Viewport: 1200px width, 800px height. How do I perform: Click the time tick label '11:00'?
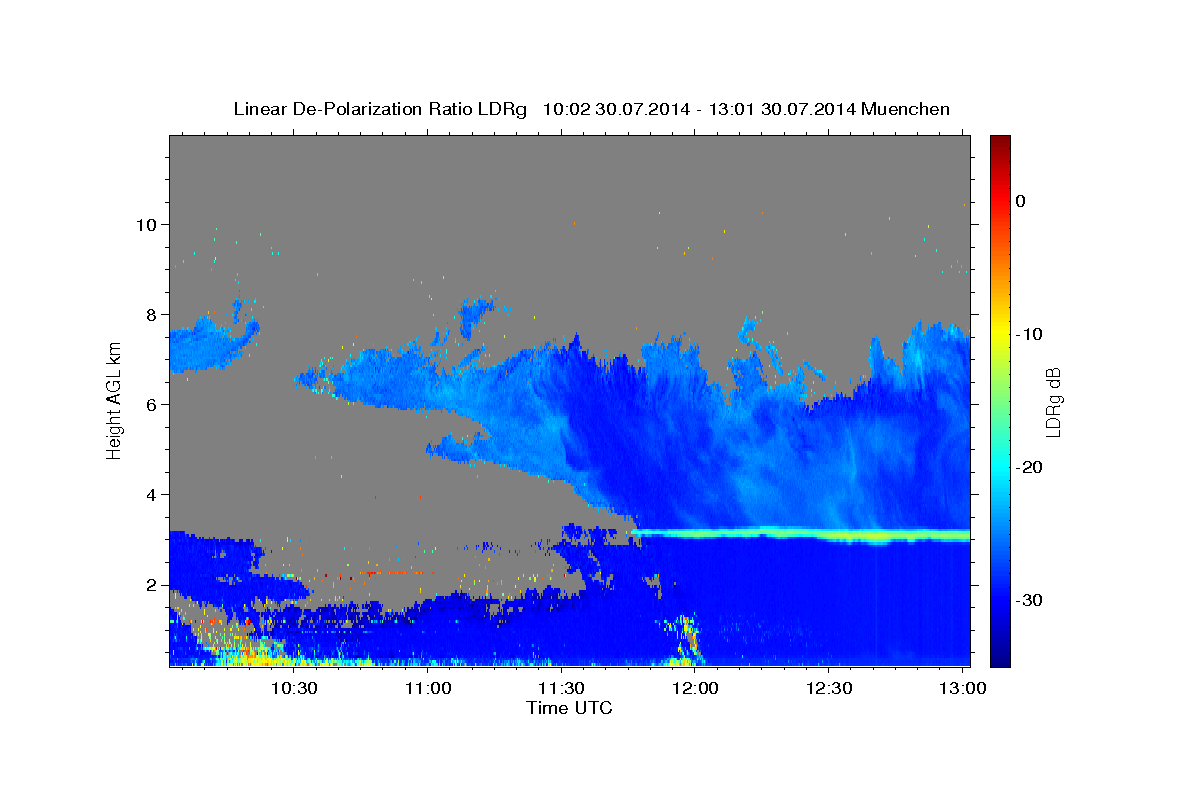tap(428, 688)
